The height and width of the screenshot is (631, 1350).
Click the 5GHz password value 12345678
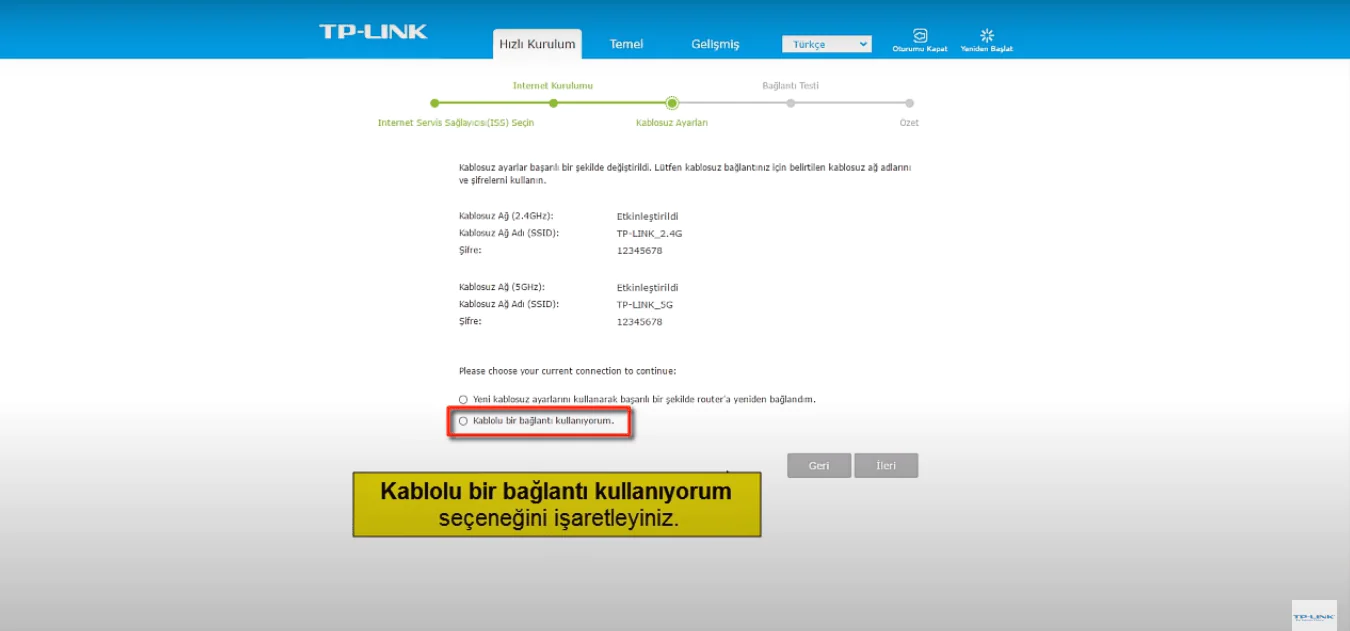[639, 321]
